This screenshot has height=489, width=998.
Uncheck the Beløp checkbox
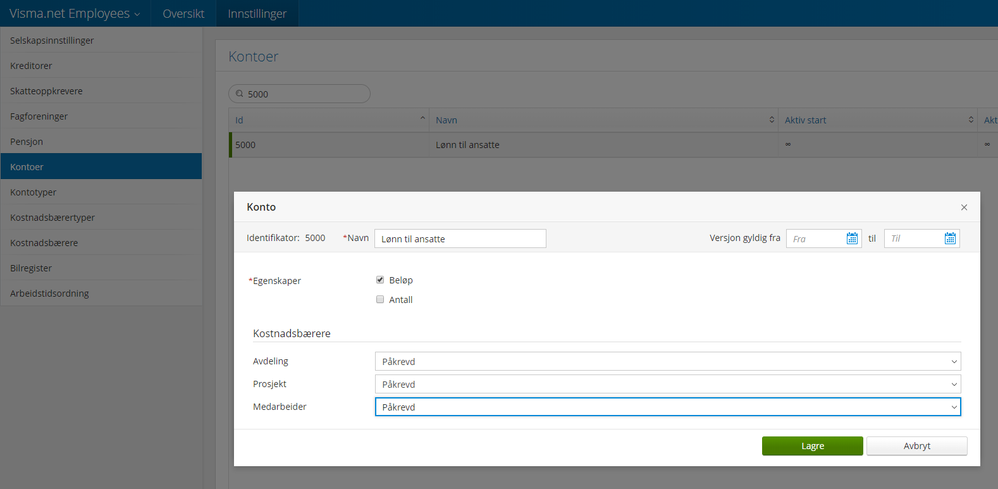pos(380,280)
